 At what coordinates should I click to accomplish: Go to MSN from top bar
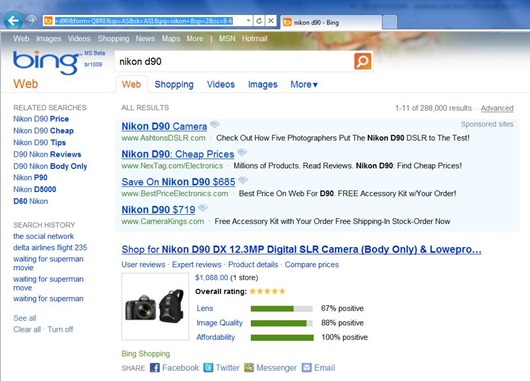(x=227, y=39)
